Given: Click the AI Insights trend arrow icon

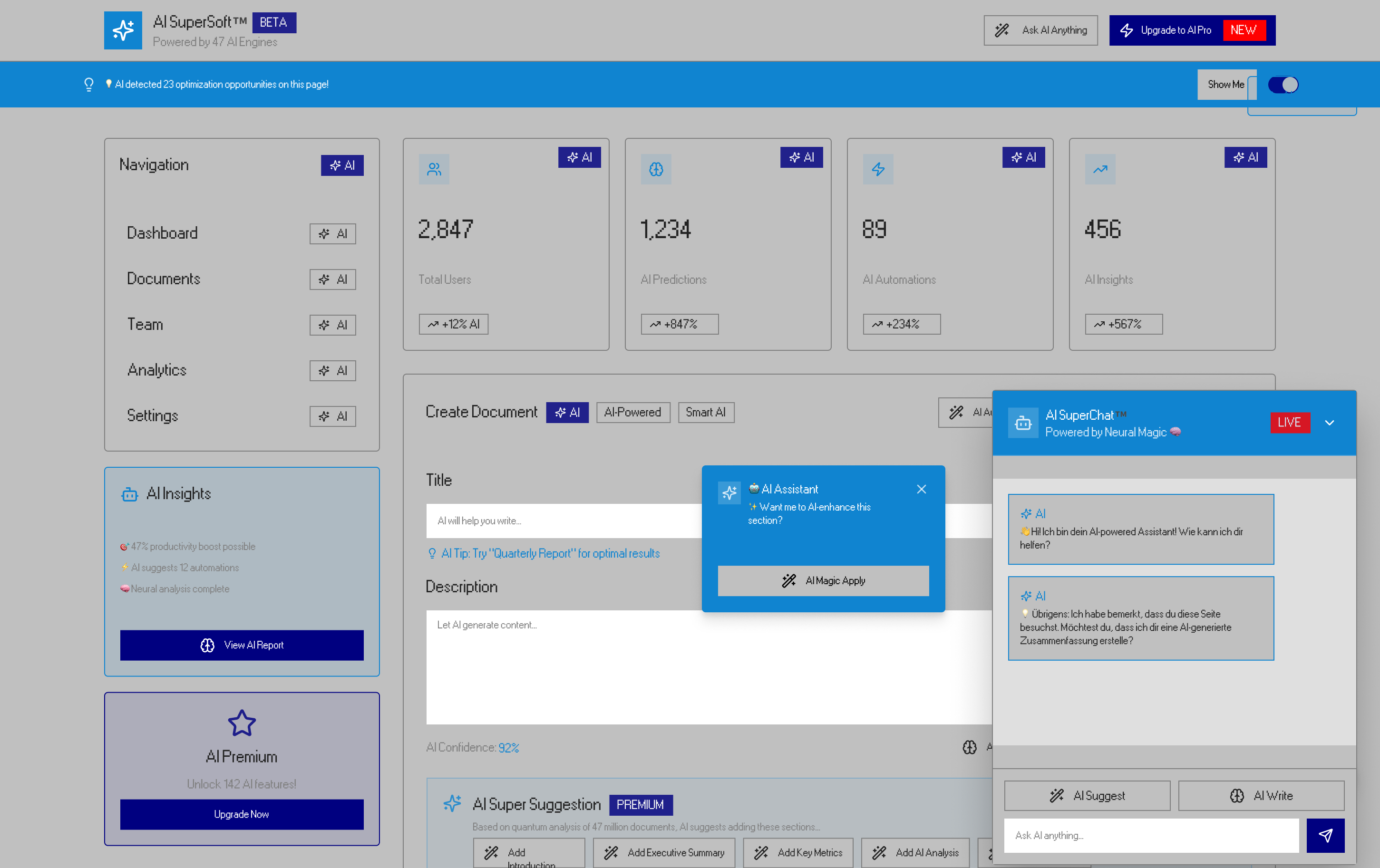Looking at the screenshot, I should click(1100, 169).
